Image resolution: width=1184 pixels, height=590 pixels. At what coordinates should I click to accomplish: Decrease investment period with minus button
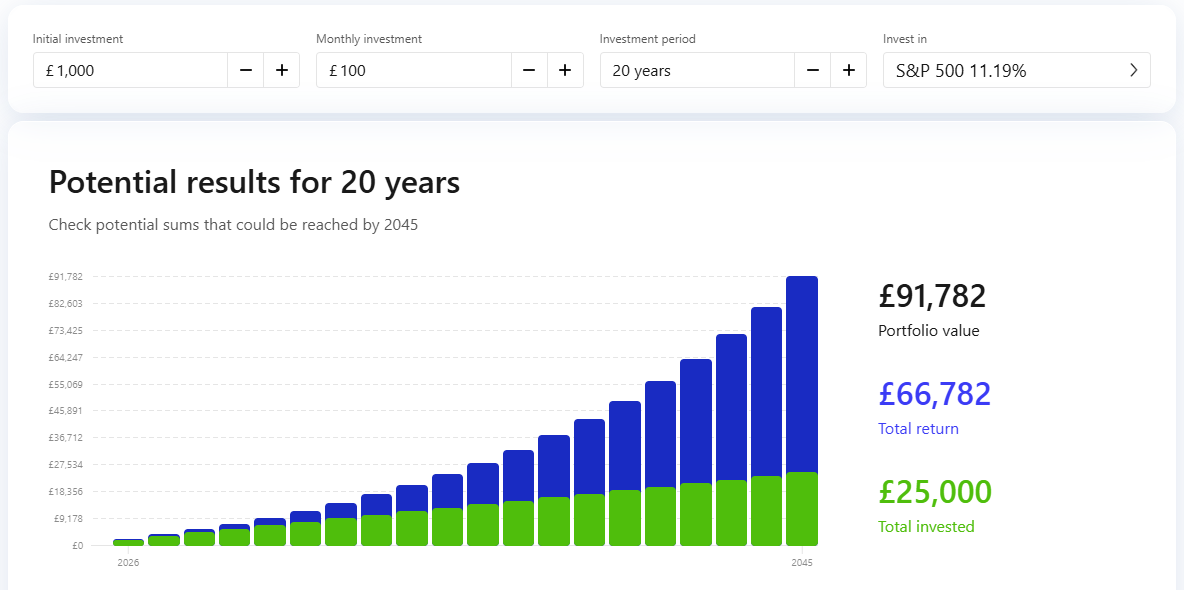coord(812,70)
